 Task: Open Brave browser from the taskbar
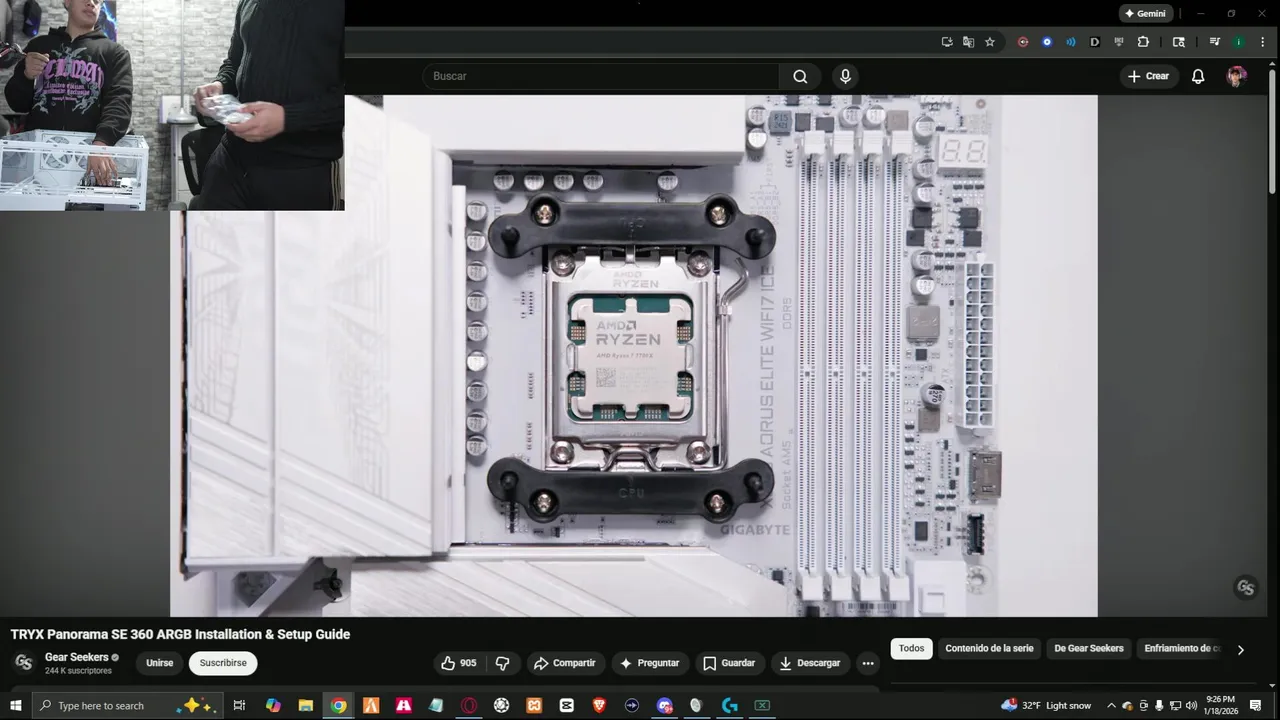click(x=599, y=706)
